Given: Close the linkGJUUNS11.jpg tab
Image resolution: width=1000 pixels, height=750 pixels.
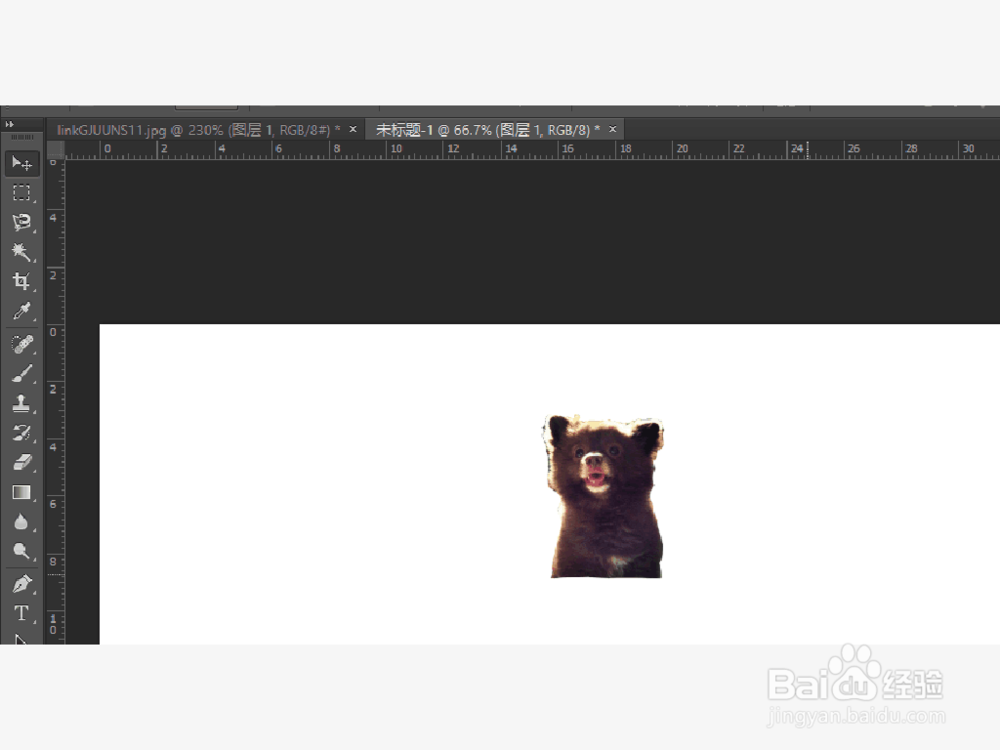Looking at the screenshot, I should pyautogui.click(x=353, y=129).
